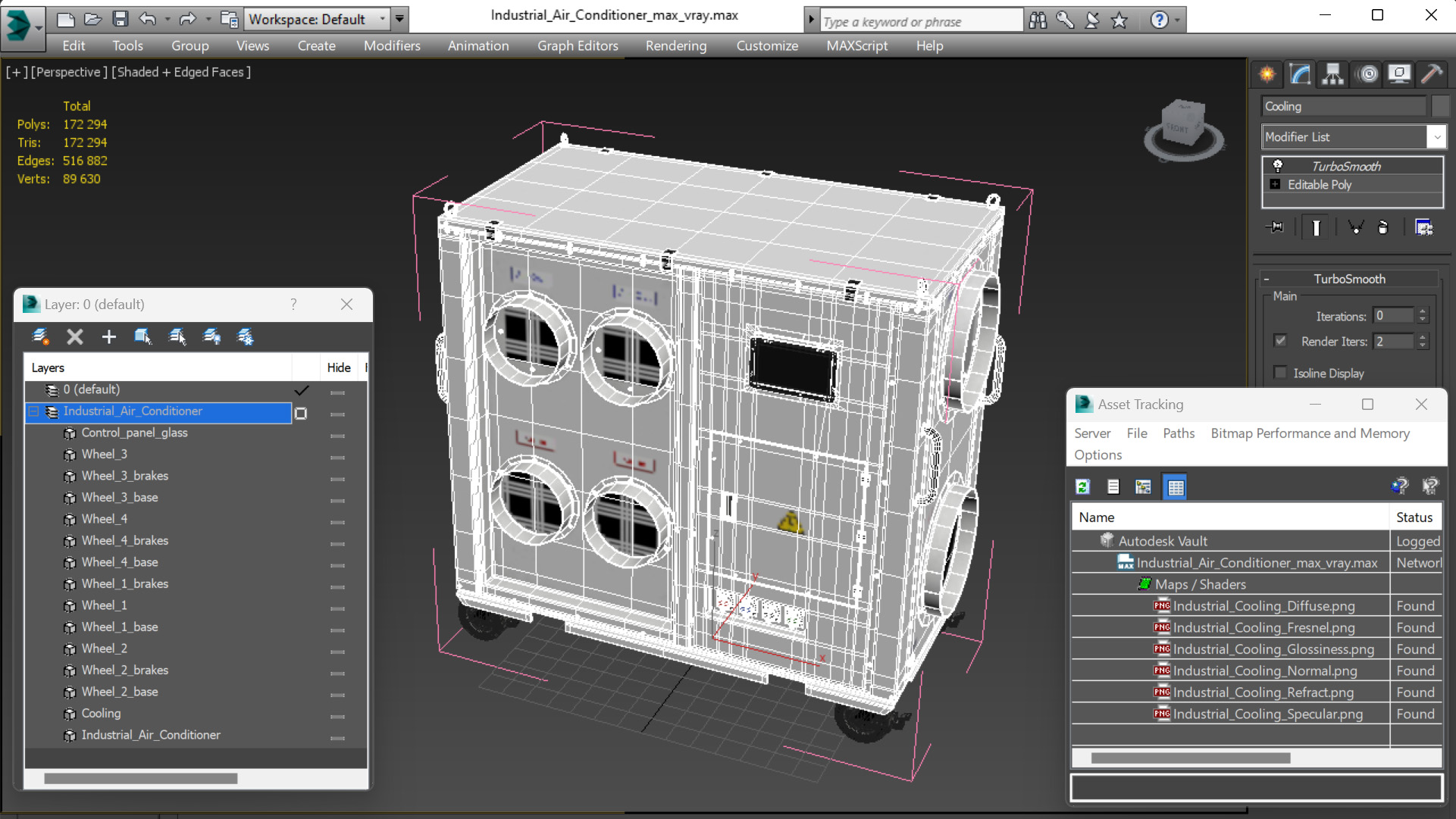Set 0 (default) as current layer checkmark
This screenshot has height=819, width=1456.
(302, 389)
